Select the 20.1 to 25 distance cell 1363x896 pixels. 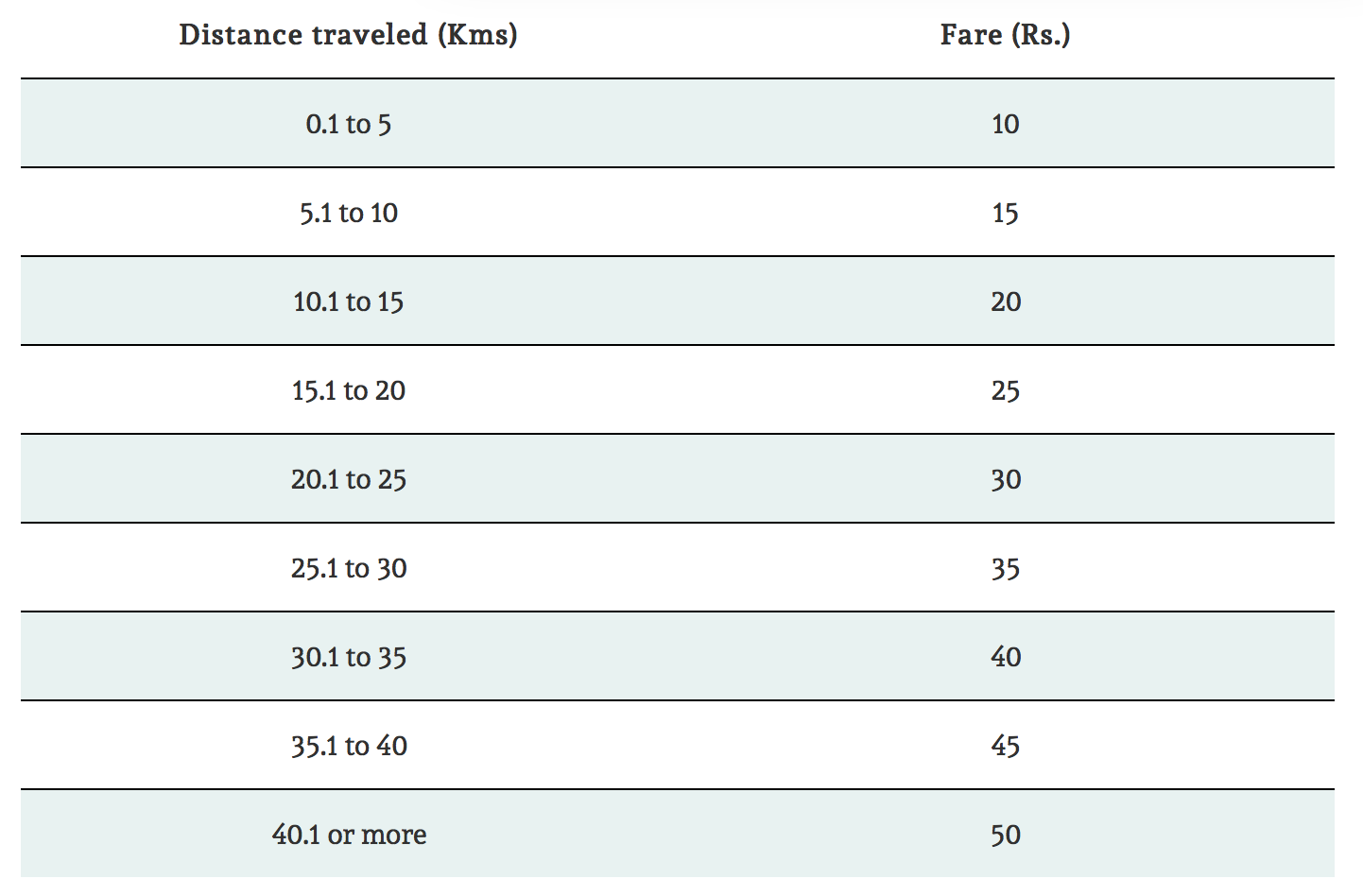coord(348,479)
